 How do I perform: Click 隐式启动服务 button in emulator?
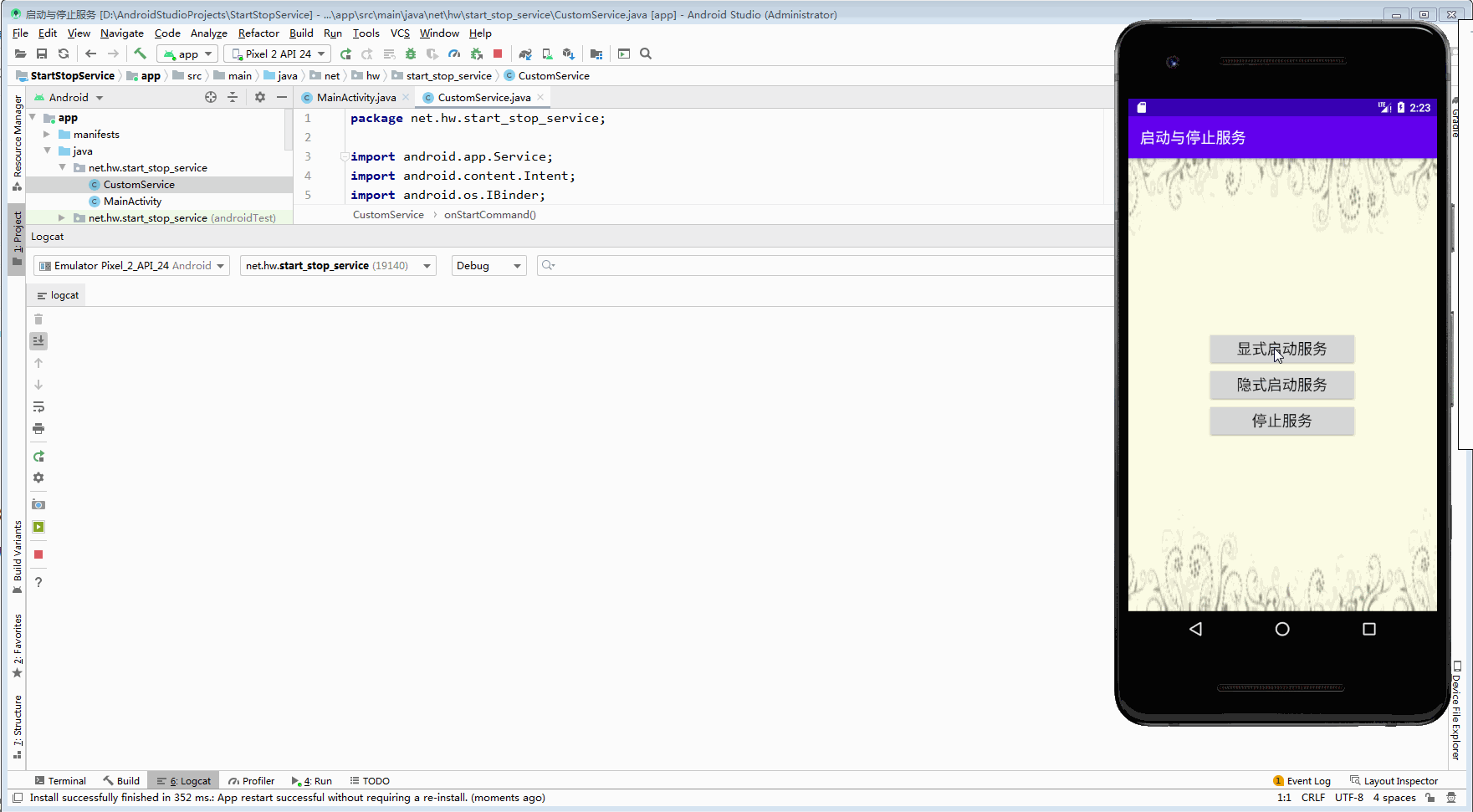tap(1281, 385)
